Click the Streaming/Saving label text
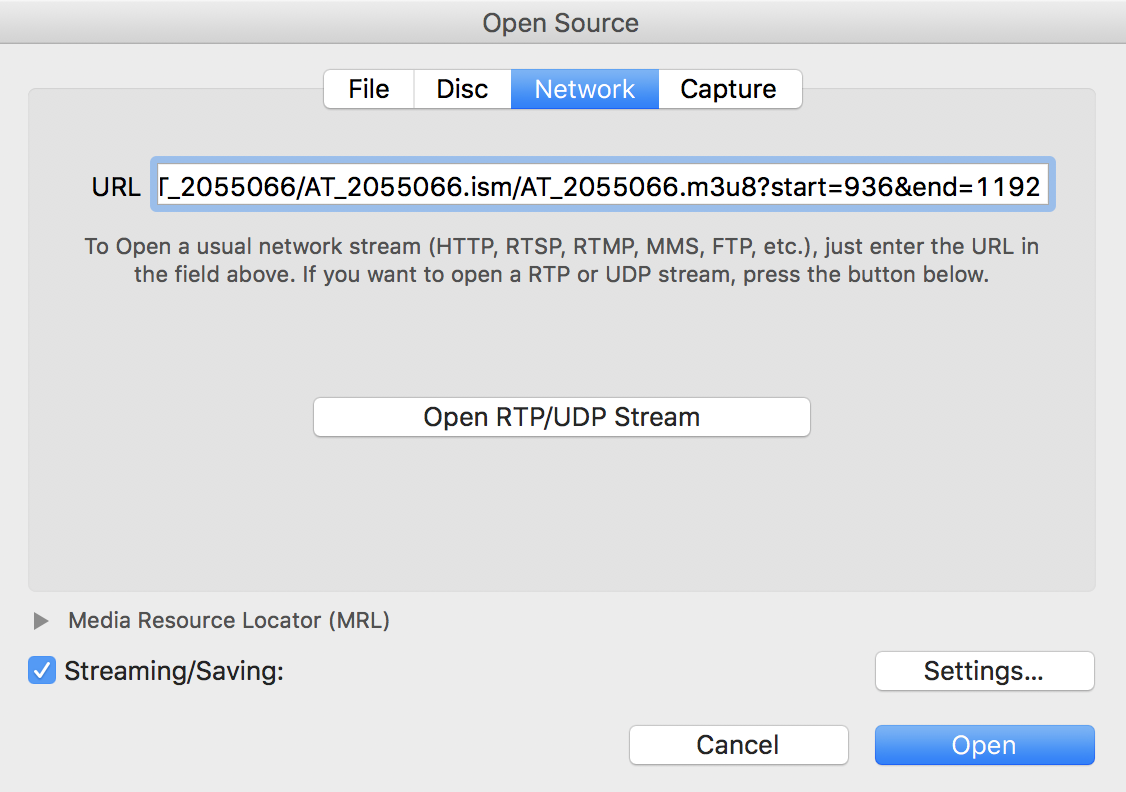The height and width of the screenshot is (792, 1126). (x=174, y=671)
